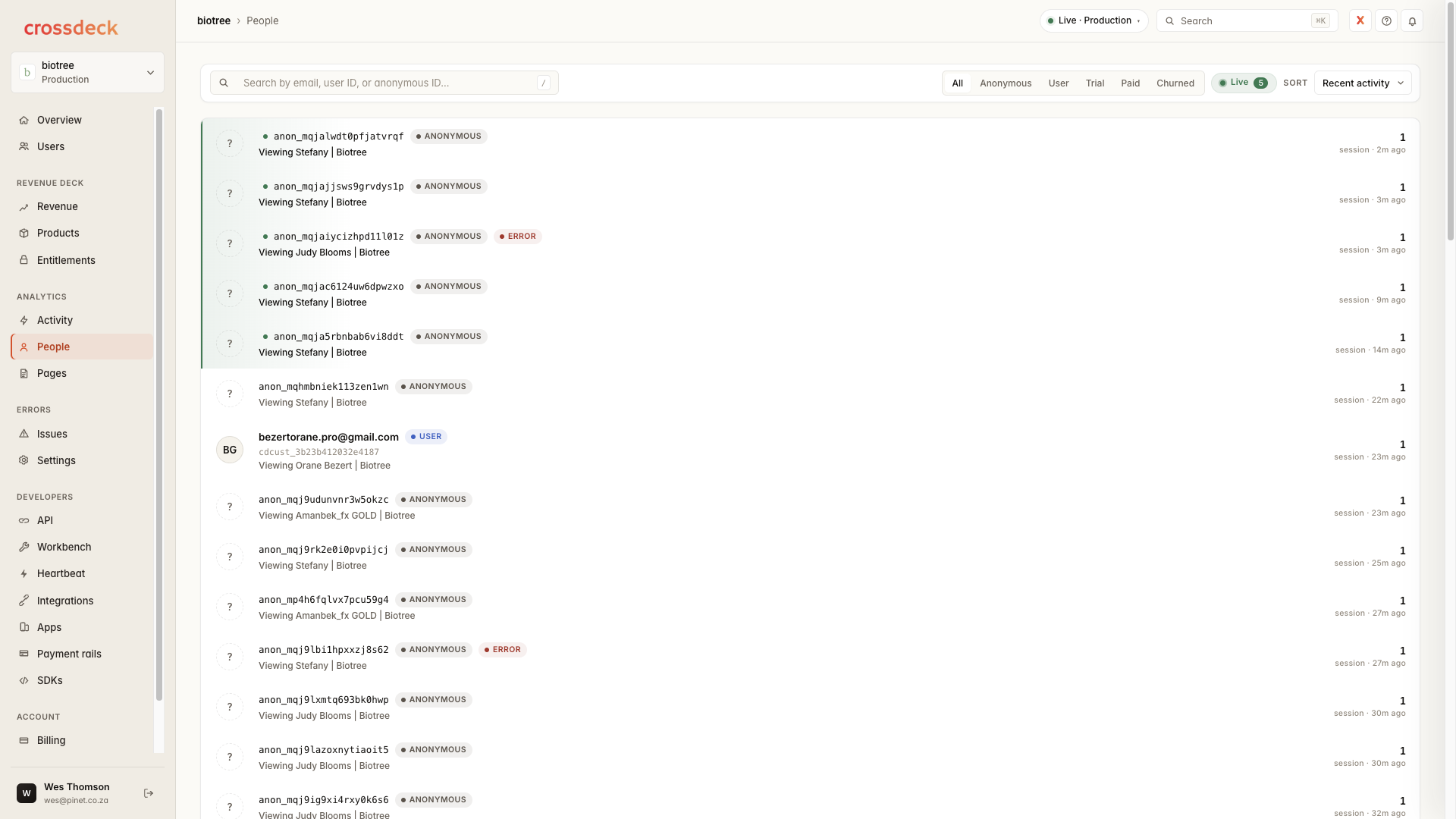Viewport: 1456px width, 819px height.
Task: Open the Overview home icon
Action: tap(24, 120)
